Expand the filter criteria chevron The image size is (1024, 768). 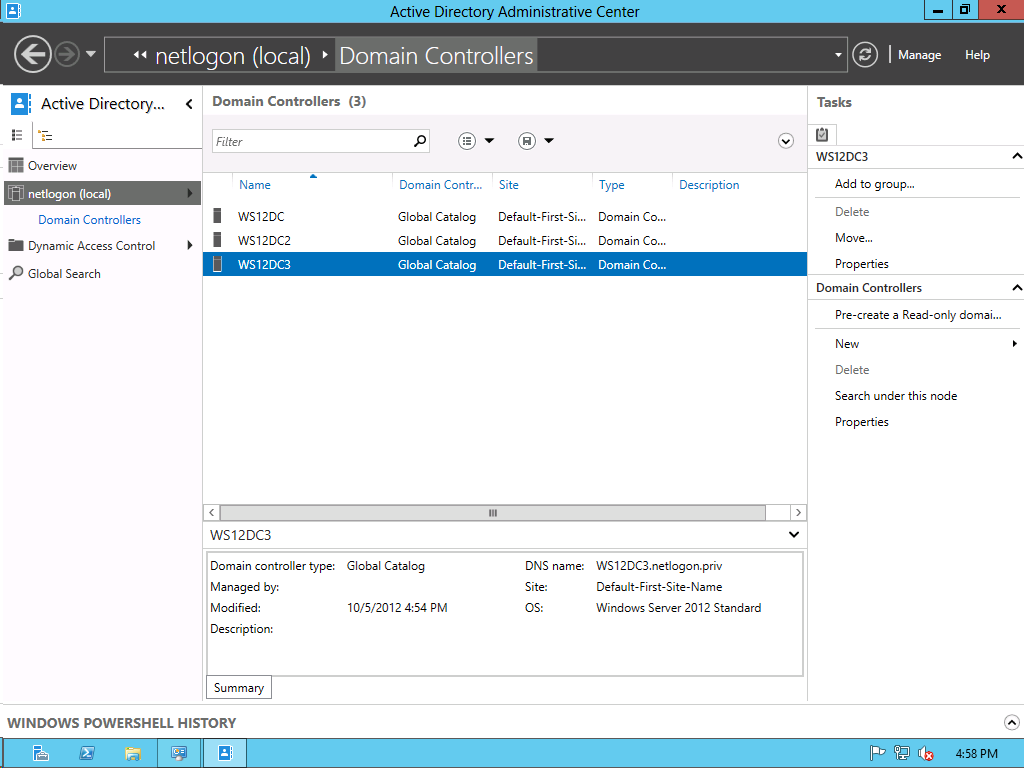coord(786,141)
